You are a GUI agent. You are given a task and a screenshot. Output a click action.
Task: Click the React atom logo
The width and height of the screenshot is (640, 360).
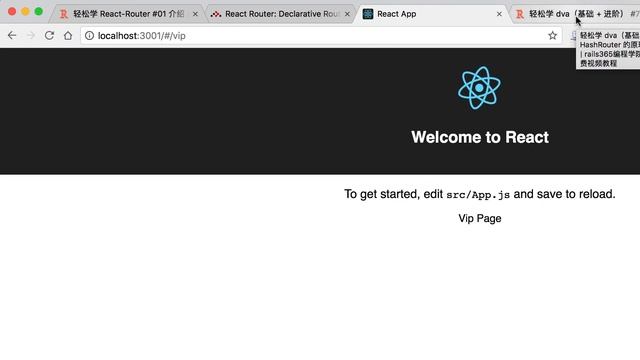pyautogui.click(x=479, y=88)
